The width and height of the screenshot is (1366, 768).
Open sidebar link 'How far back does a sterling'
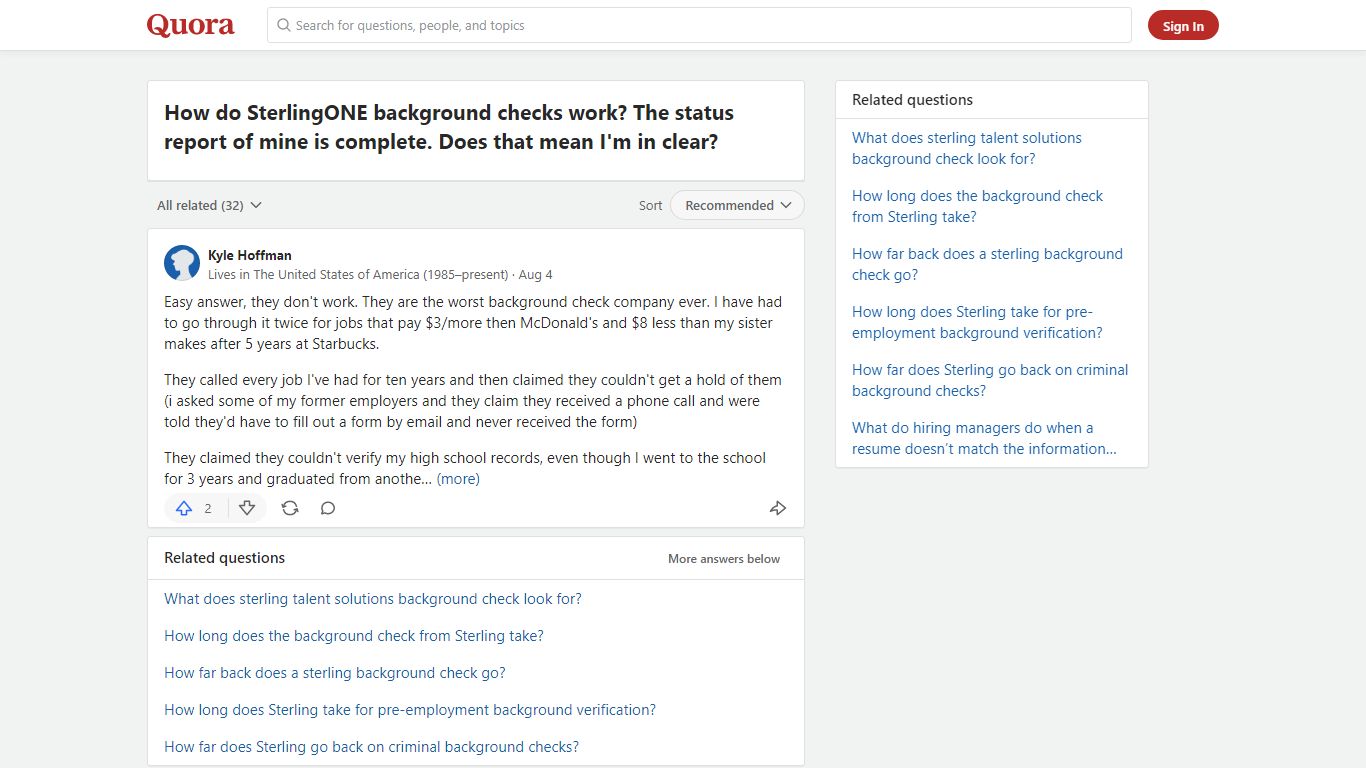tap(987, 264)
